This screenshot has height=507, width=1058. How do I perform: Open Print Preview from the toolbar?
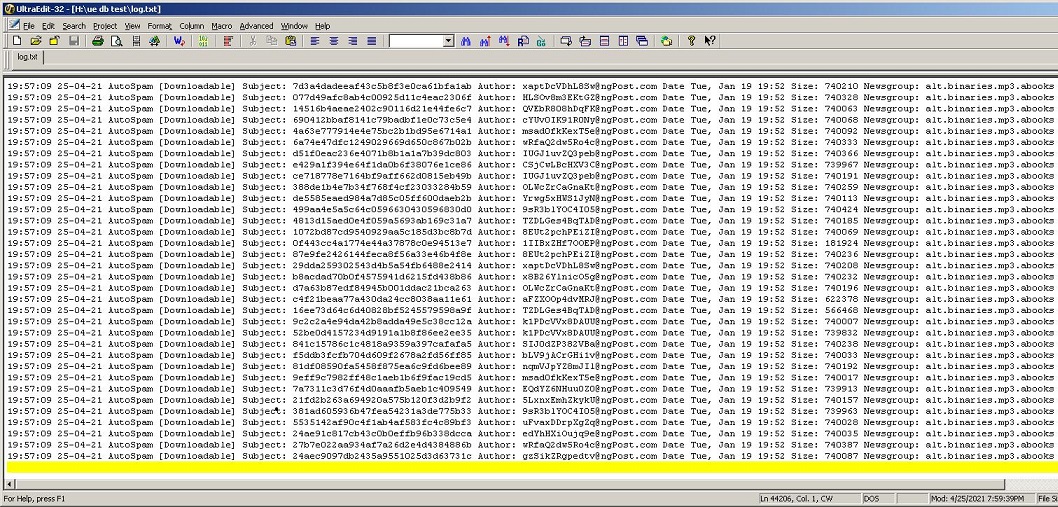(x=117, y=41)
